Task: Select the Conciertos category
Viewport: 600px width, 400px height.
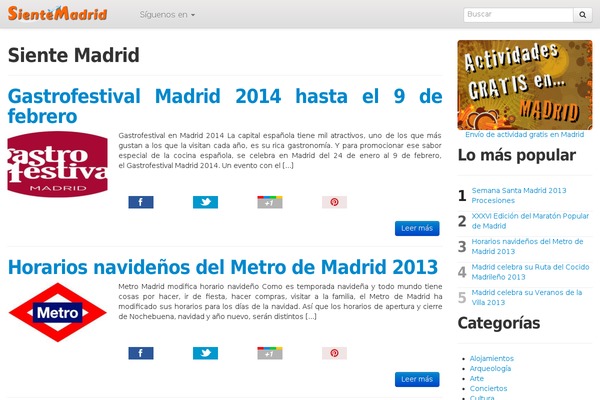Action: [x=489, y=388]
